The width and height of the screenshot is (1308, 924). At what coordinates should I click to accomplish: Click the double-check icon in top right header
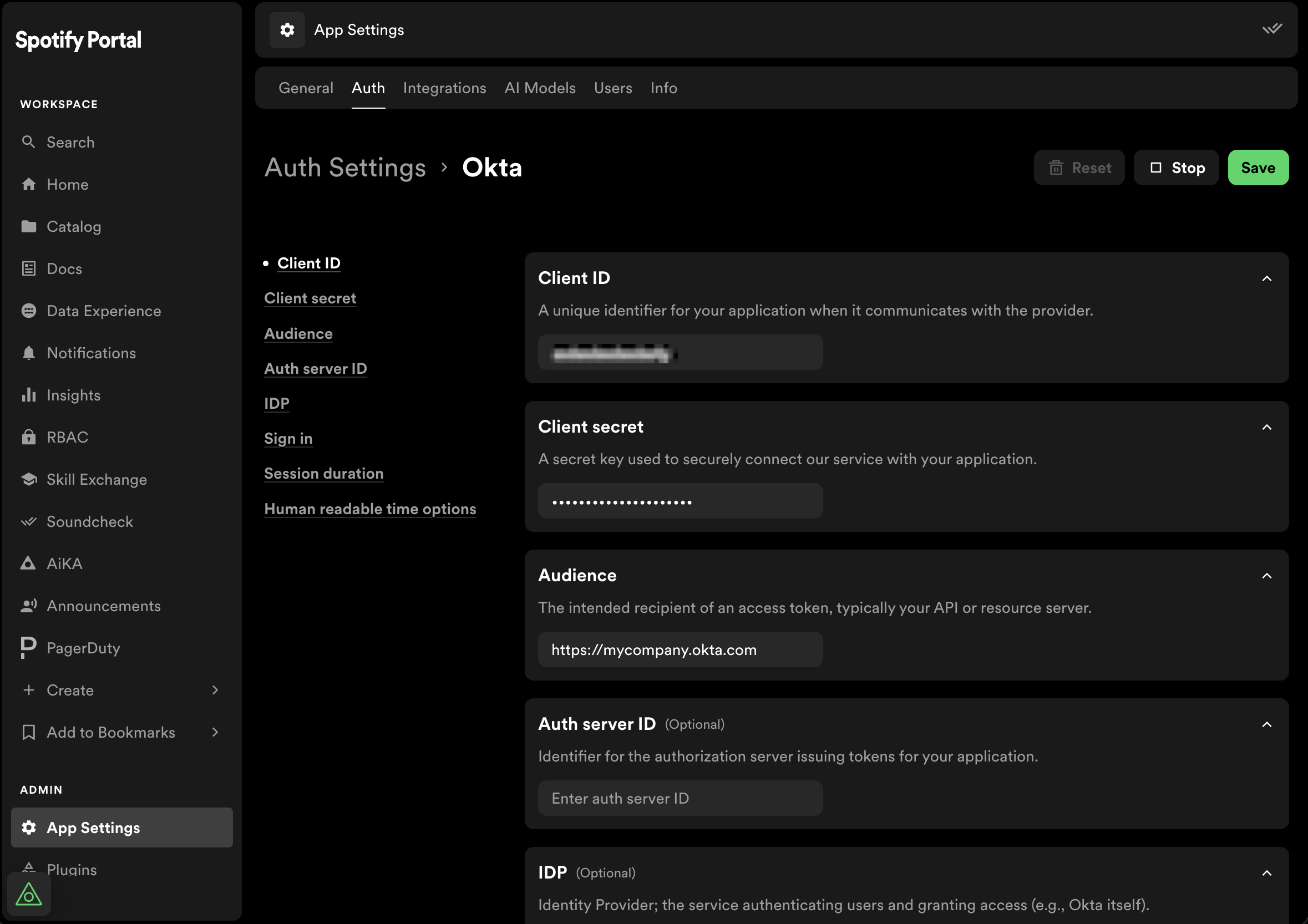click(1271, 28)
